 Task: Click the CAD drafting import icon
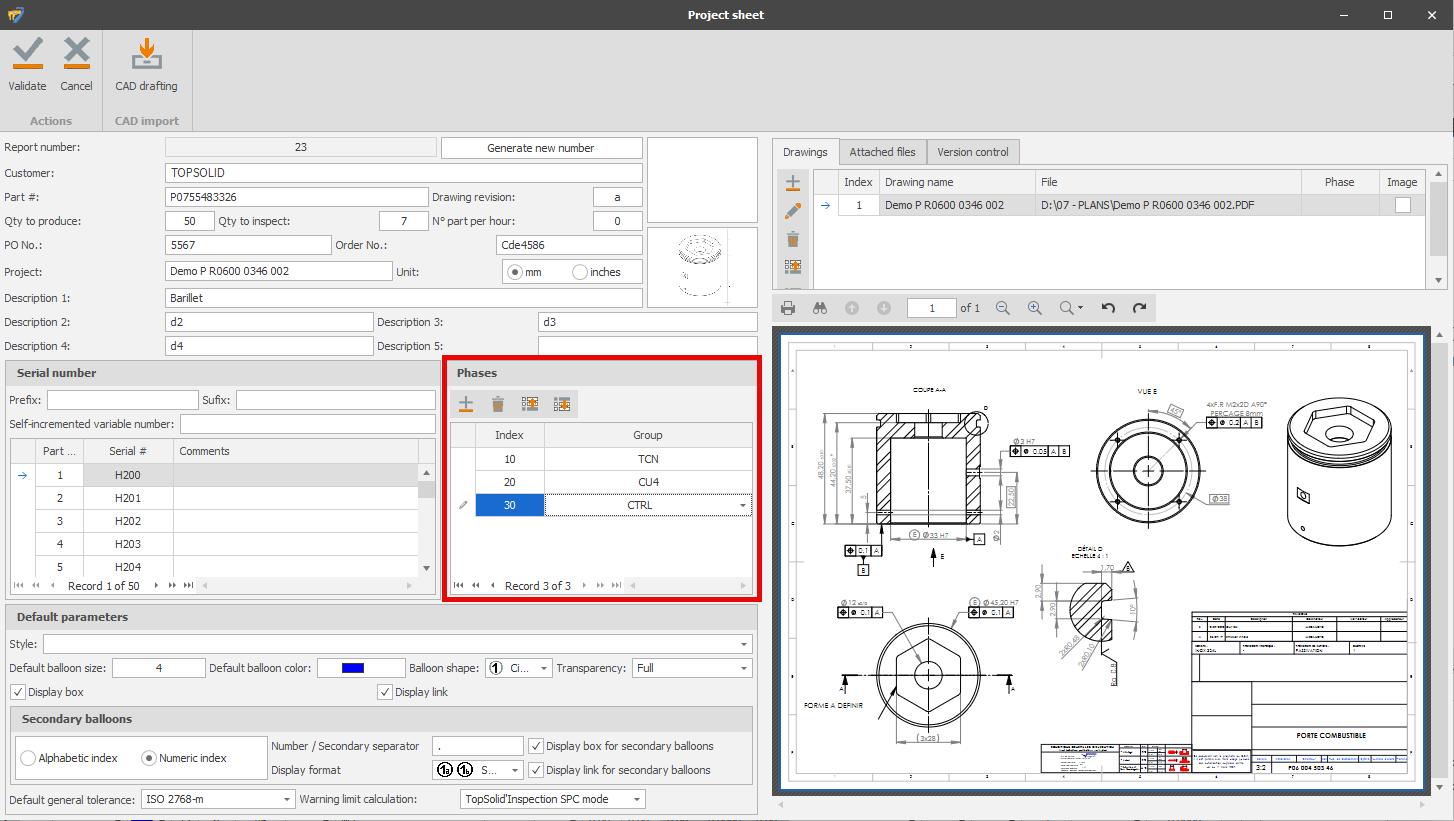(x=146, y=55)
